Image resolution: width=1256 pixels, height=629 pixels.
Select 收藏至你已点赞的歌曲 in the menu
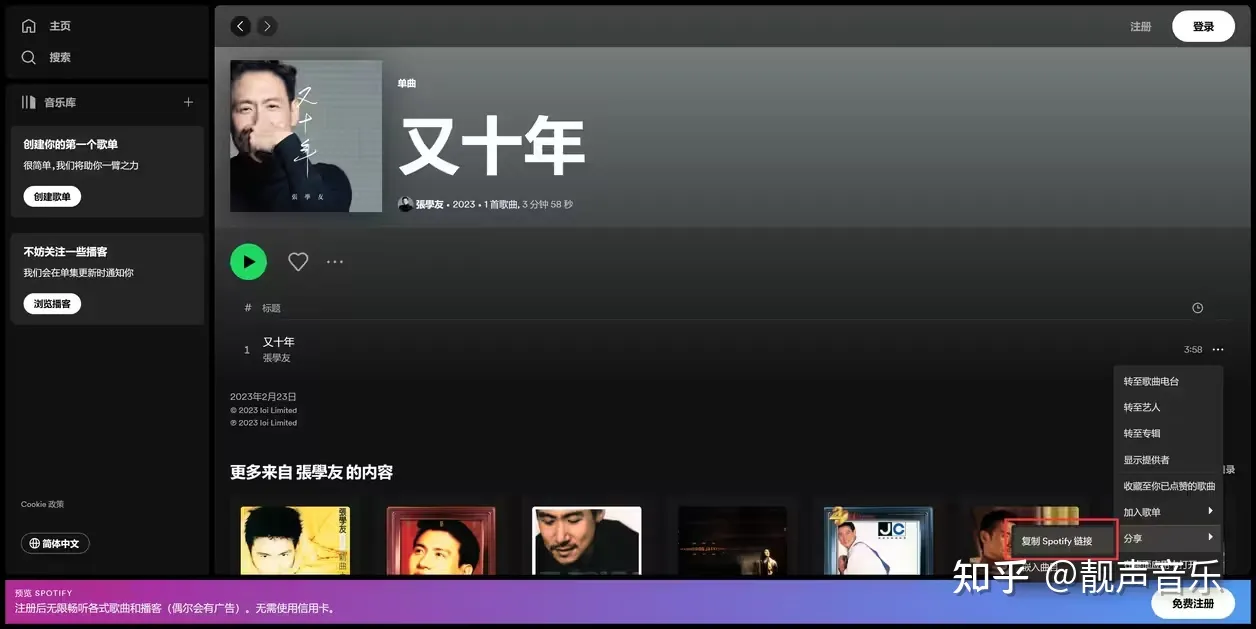[1168, 486]
